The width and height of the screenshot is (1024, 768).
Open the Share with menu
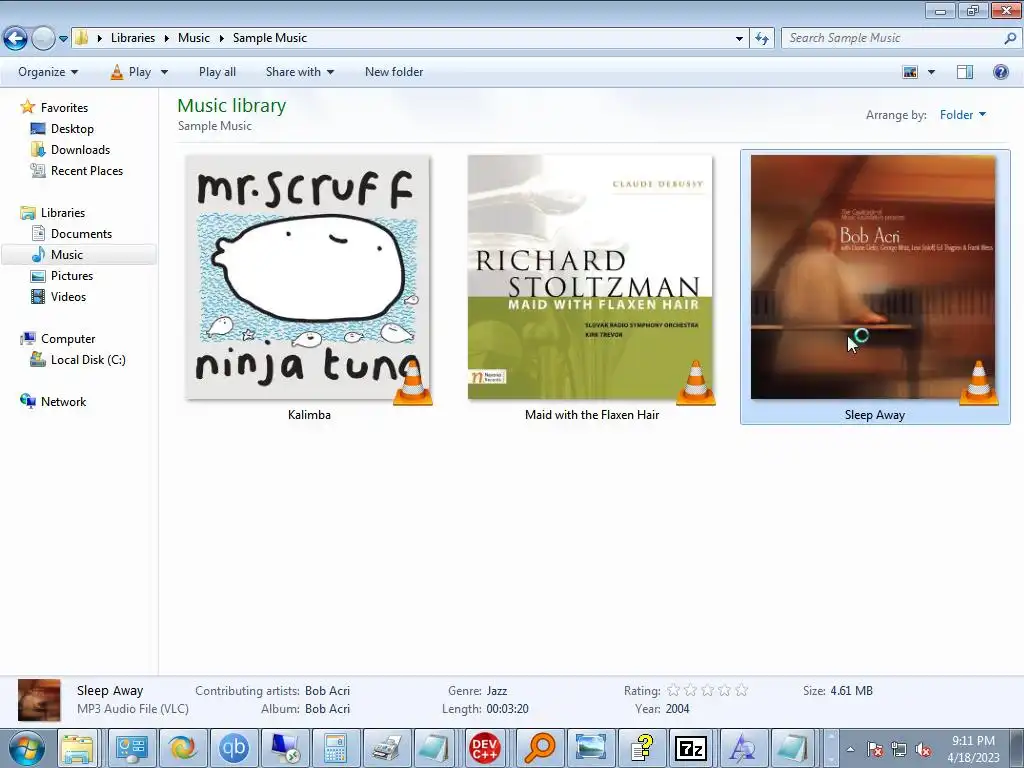point(300,72)
